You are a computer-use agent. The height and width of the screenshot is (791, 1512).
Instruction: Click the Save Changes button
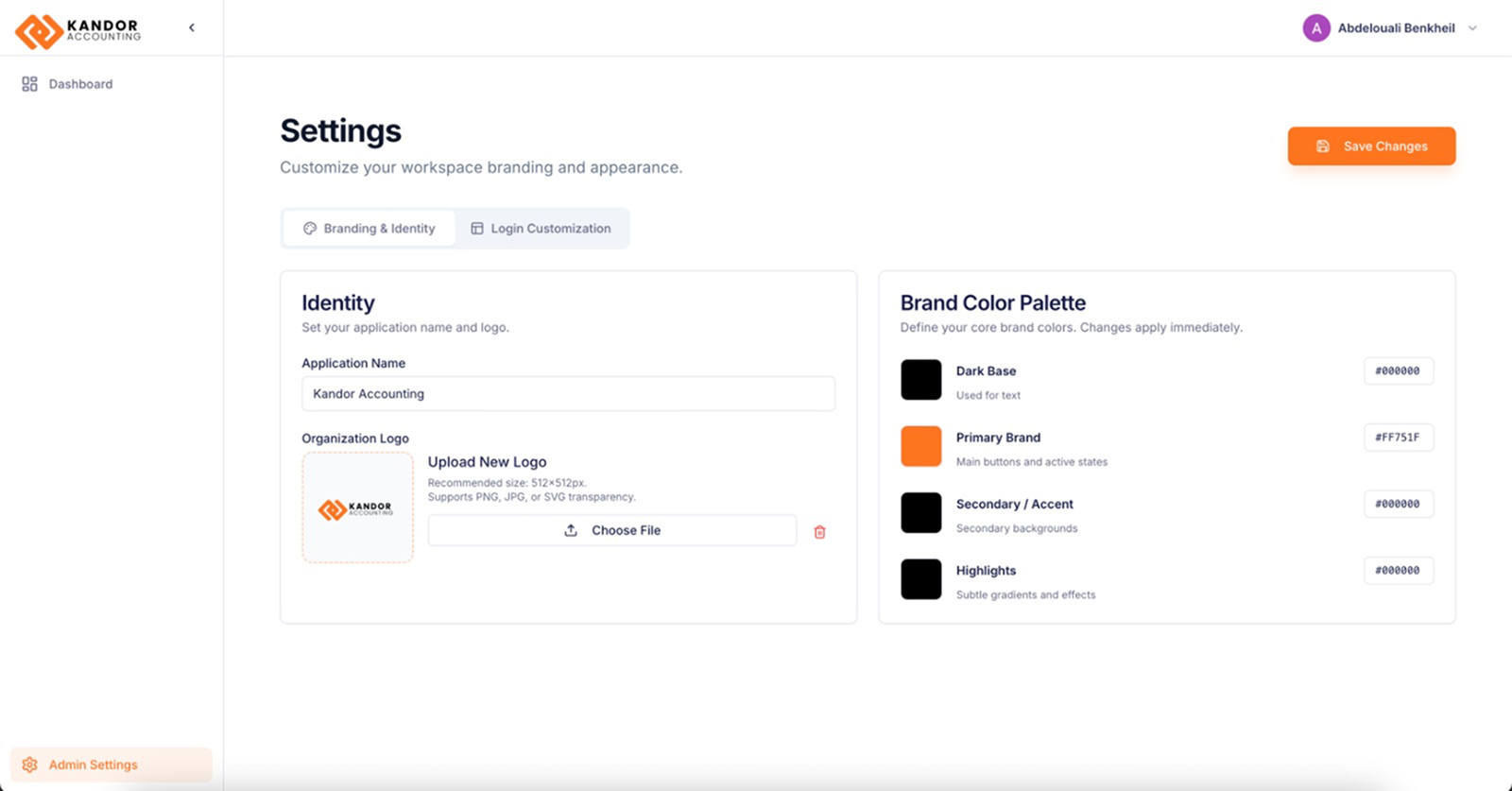pos(1371,146)
